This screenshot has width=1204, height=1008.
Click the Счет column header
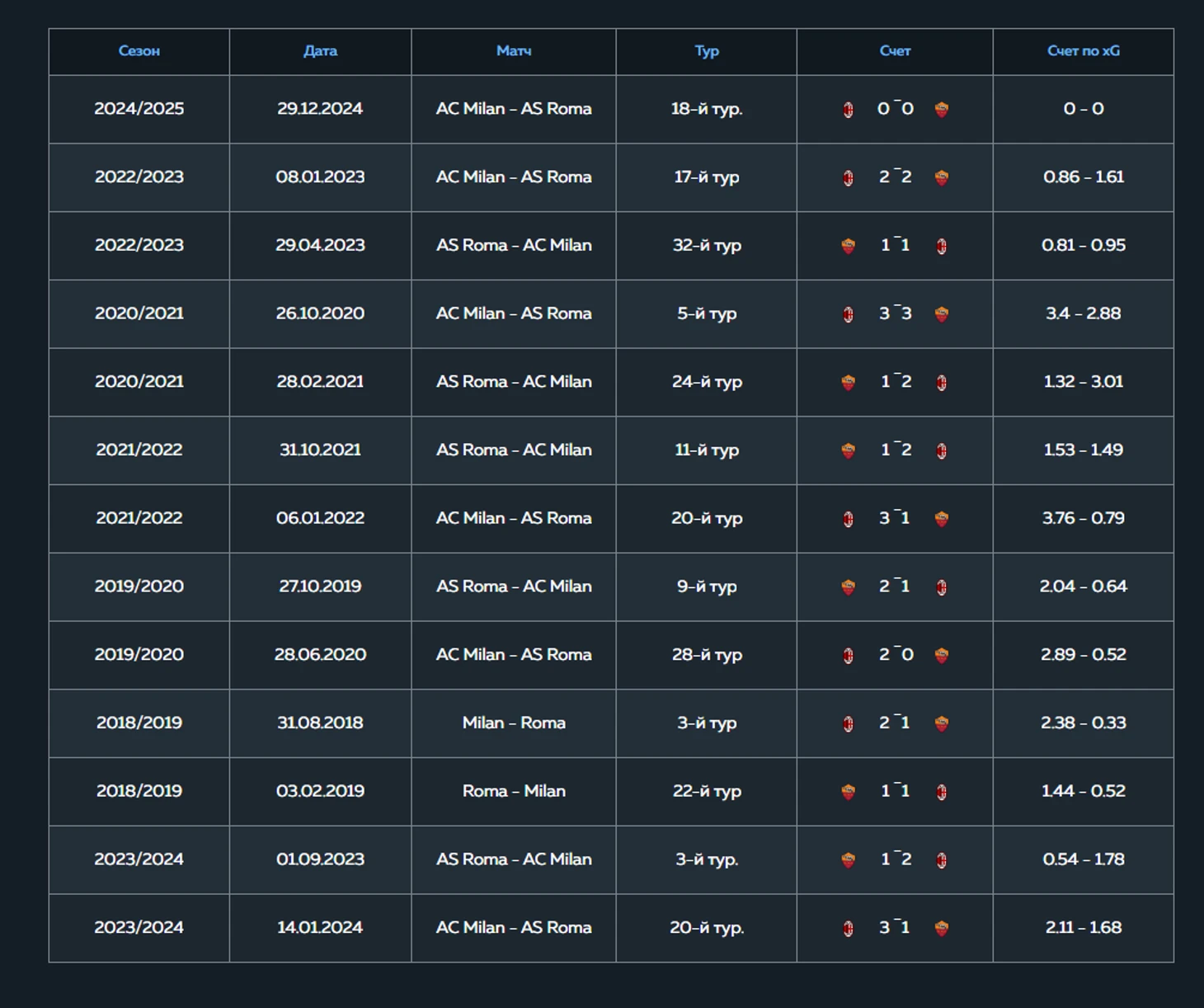[895, 51]
